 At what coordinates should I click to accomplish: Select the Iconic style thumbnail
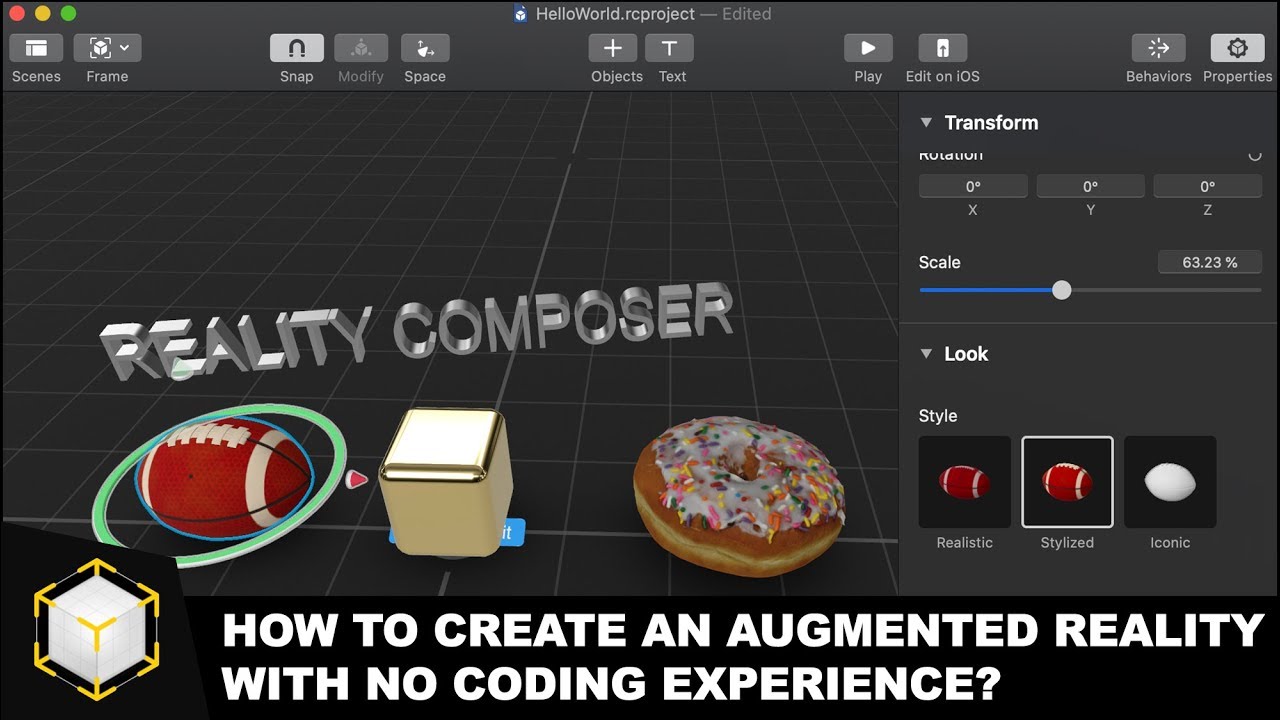[1170, 482]
